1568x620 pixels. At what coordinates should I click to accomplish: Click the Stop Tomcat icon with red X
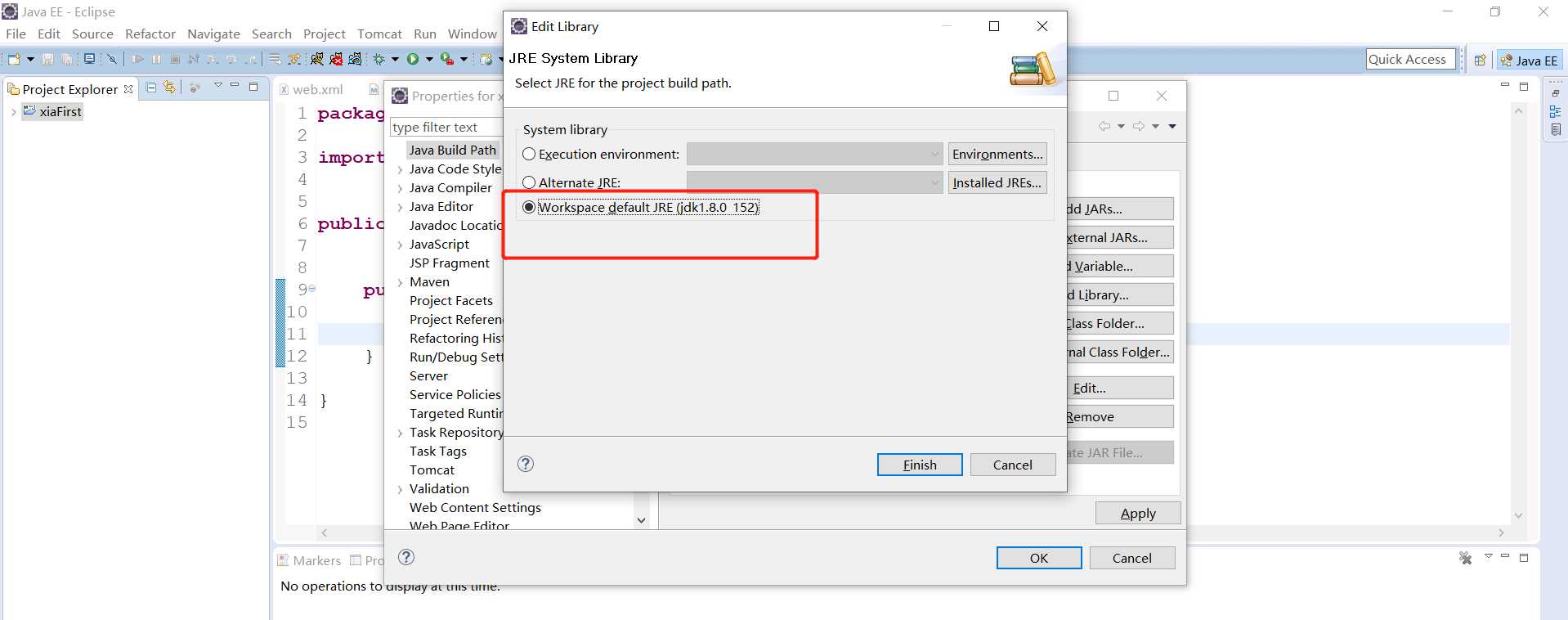(336, 59)
